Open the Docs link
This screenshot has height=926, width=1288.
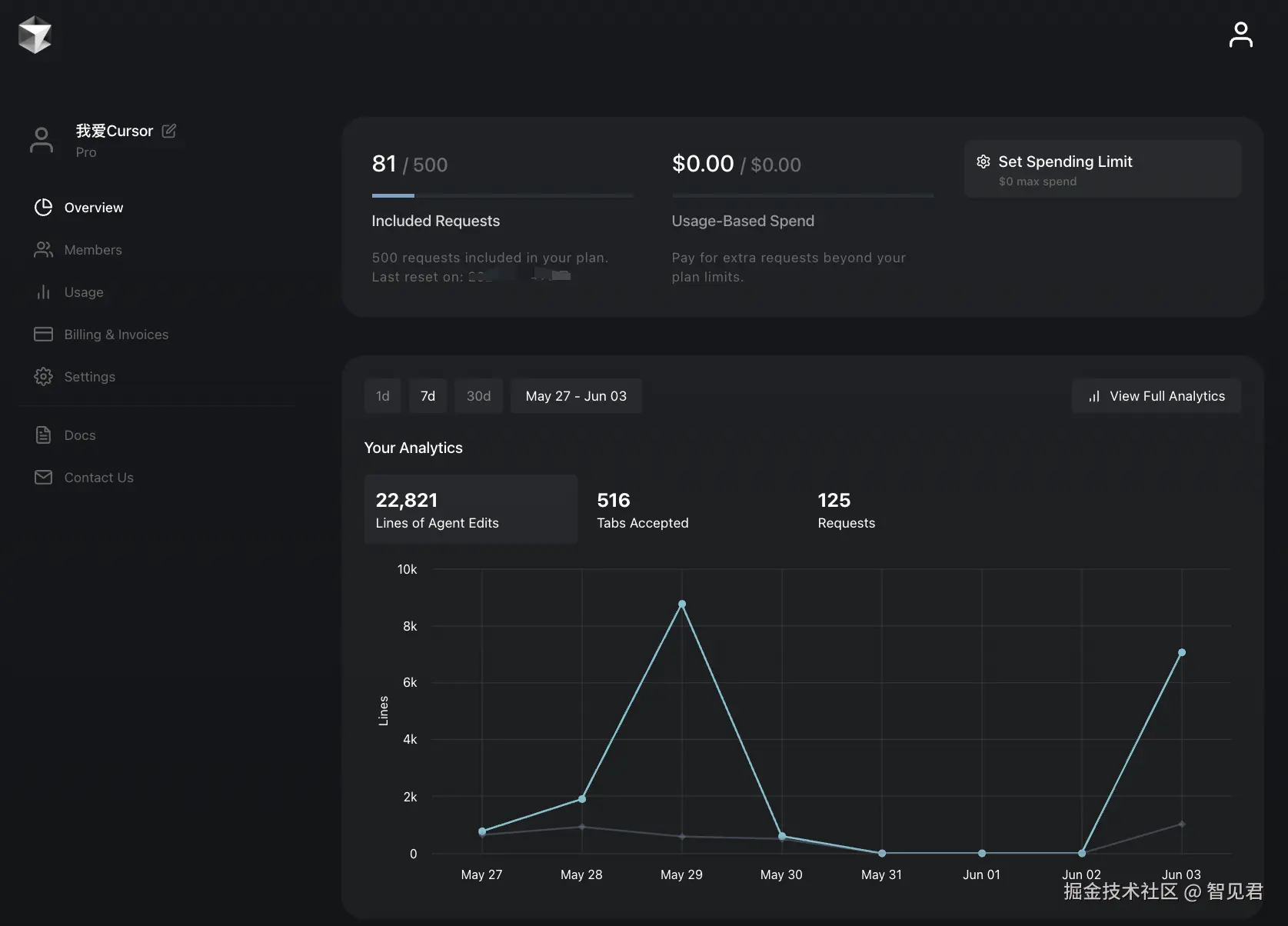pyautogui.click(x=80, y=435)
